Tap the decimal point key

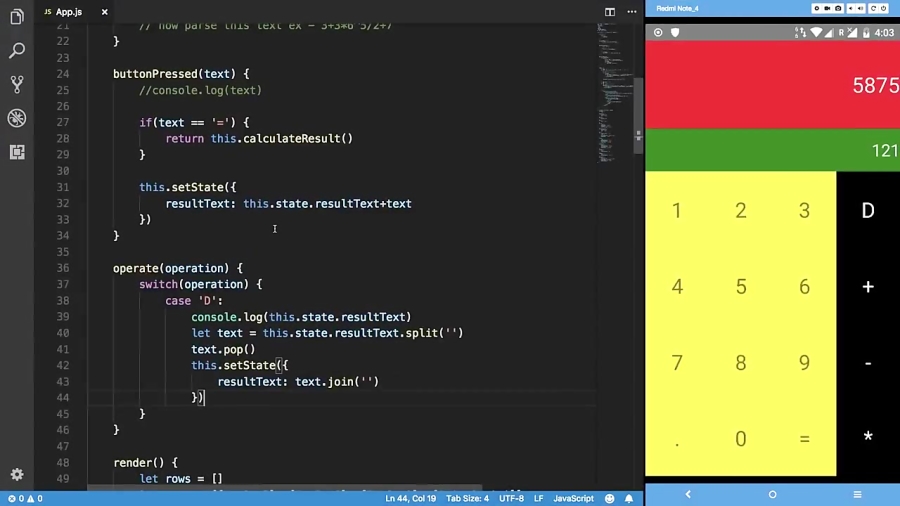point(677,439)
